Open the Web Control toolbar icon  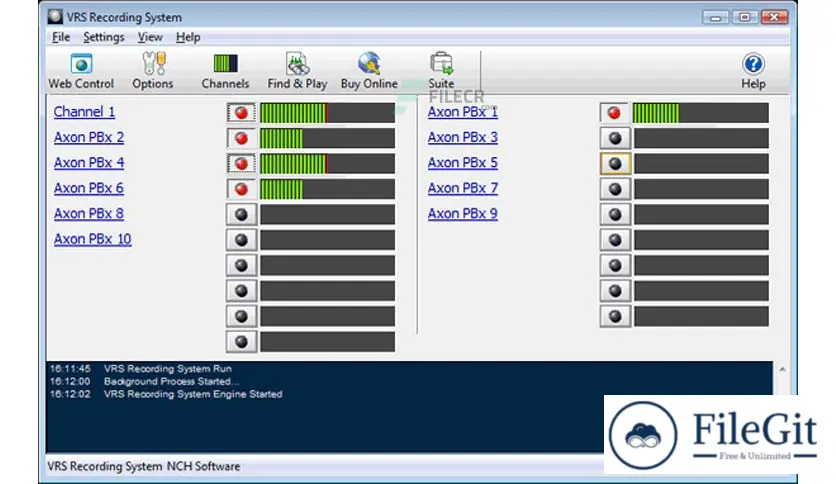click(81, 71)
